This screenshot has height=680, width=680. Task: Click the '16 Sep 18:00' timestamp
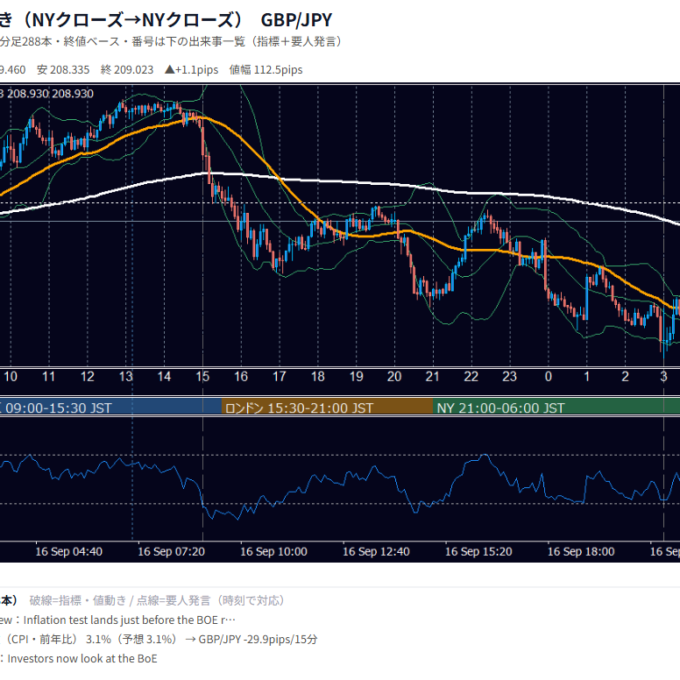pyautogui.click(x=581, y=552)
